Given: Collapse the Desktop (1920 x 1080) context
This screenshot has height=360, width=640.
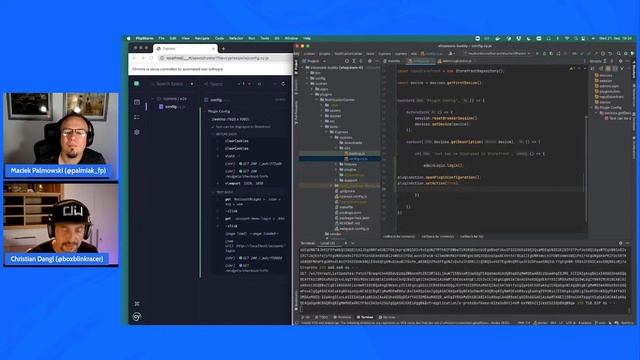Looking at the screenshot, I should pos(231,119).
